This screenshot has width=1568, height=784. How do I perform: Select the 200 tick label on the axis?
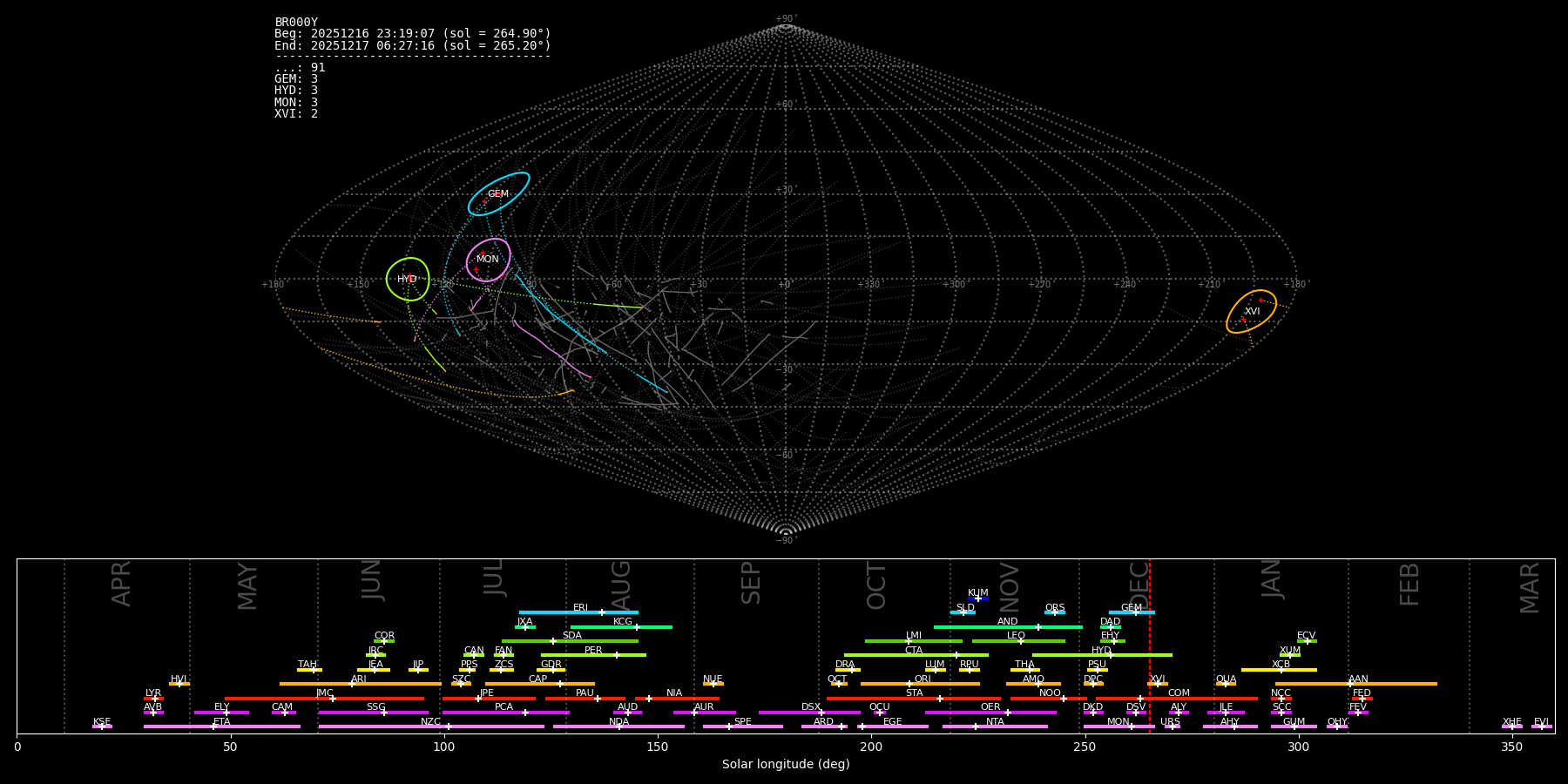point(871,747)
